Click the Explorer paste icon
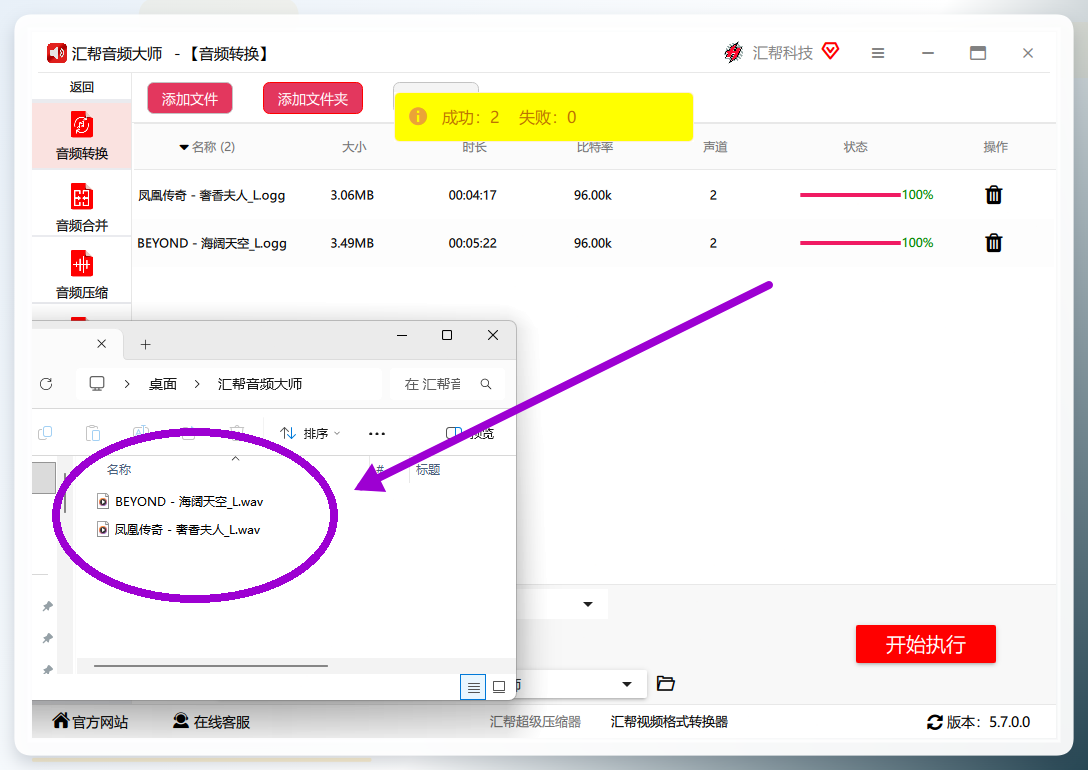 click(92, 433)
